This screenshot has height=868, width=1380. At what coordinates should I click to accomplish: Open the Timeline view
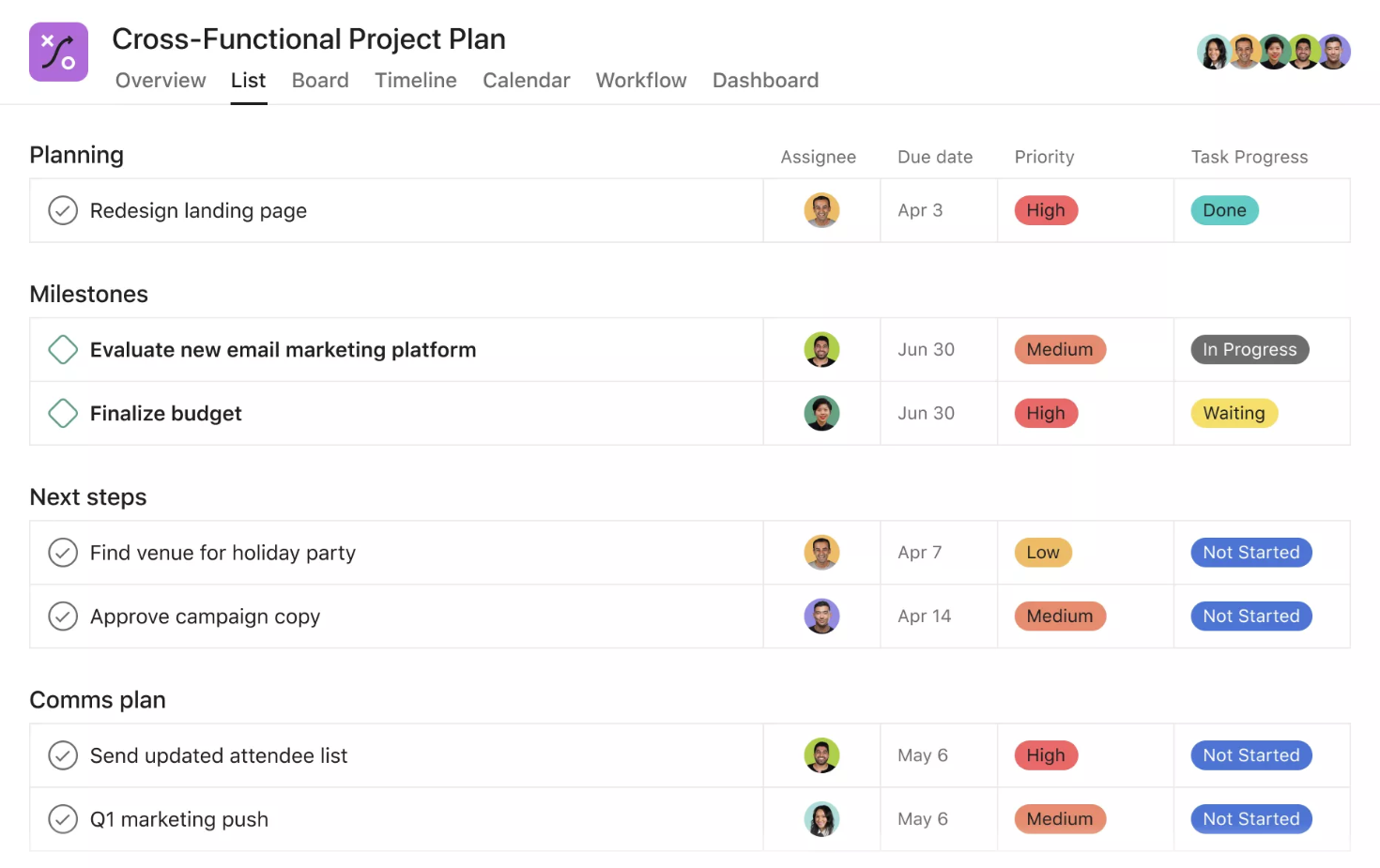(x=415, y=80)
